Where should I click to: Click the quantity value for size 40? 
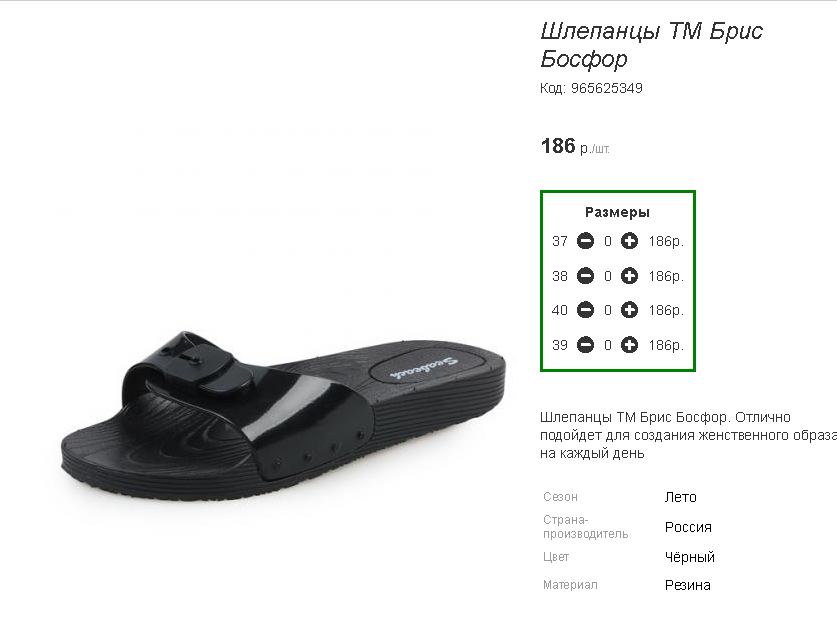coord(607,311)
